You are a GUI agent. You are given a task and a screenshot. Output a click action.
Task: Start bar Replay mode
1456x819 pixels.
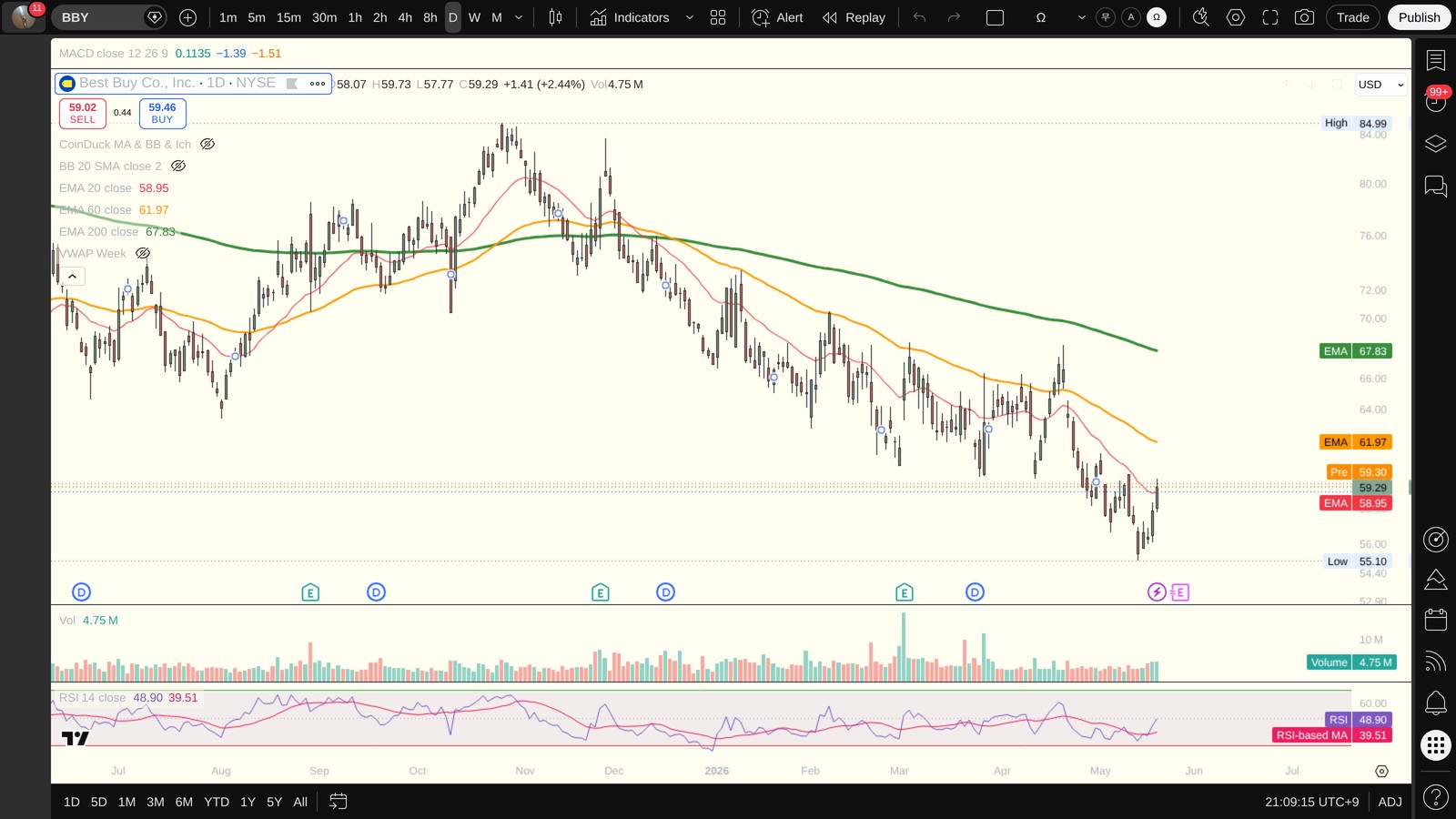click(x=854, y=17)
